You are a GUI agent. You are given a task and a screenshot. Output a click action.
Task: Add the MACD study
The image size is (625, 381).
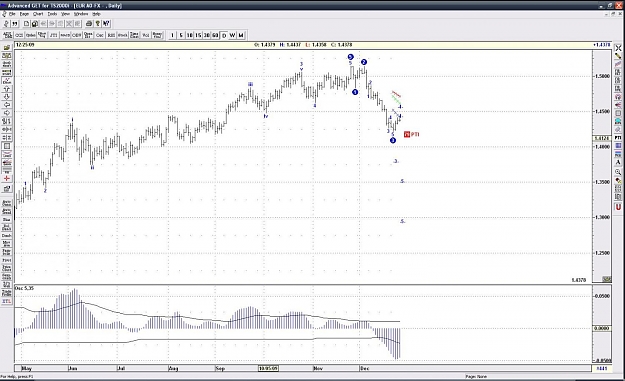pyautogui.click(x=65, y=35)
